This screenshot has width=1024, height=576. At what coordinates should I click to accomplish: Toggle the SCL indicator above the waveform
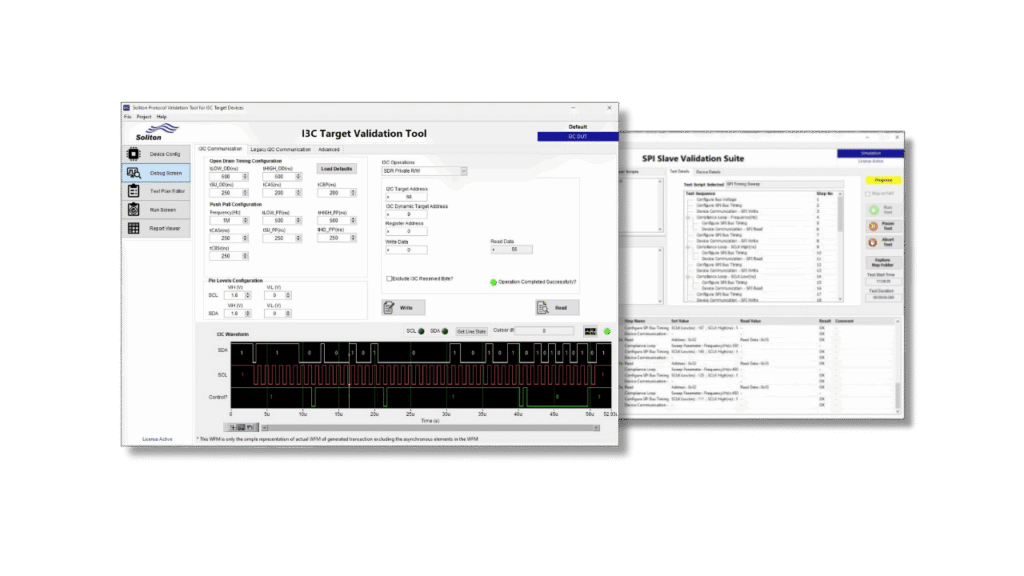click(421, 331)
